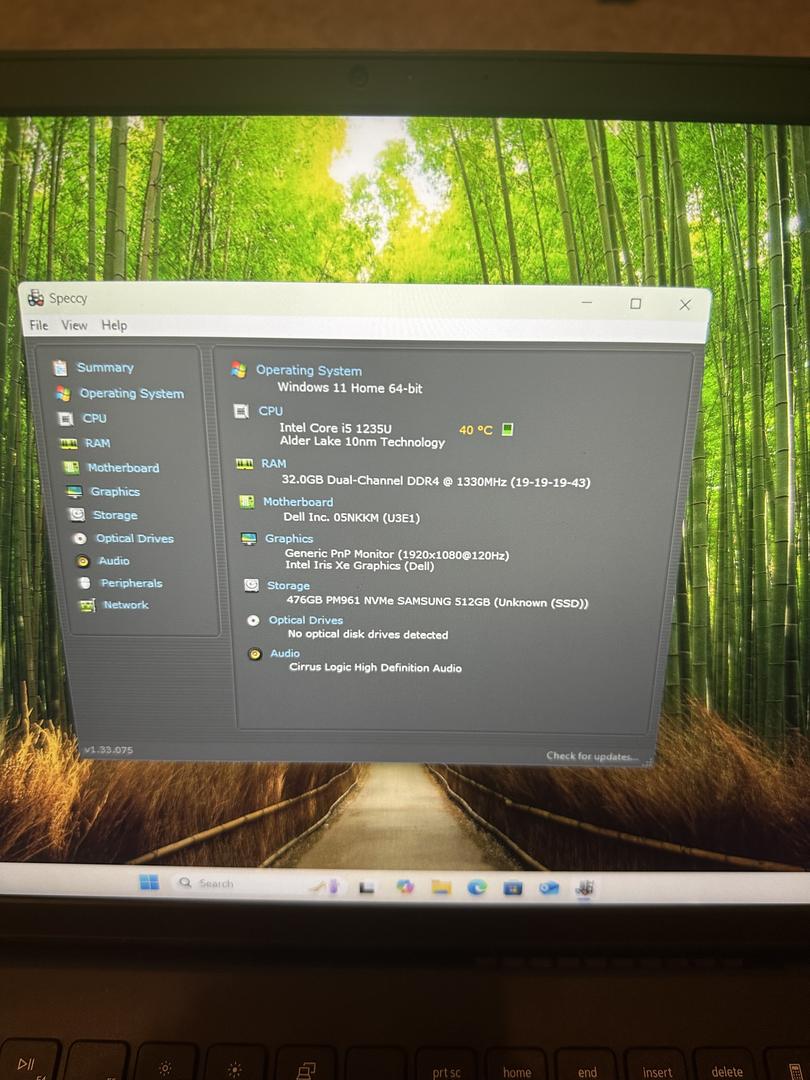Click the Speccy icon in the taskbar
Image resolution: width=810 pixels, height=1080 pixels.
tap(585, 888)
